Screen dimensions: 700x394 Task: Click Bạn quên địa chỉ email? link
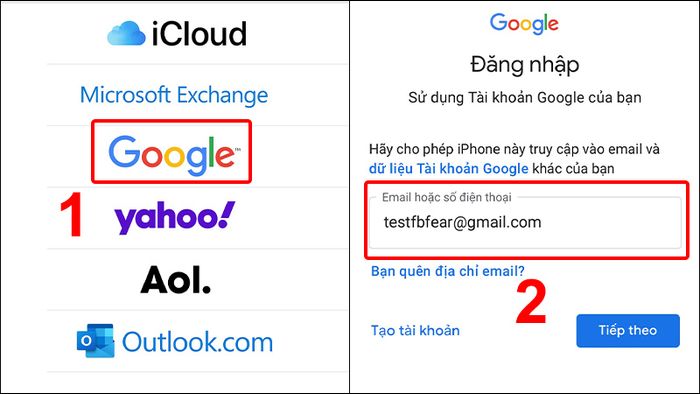point(448,271)
